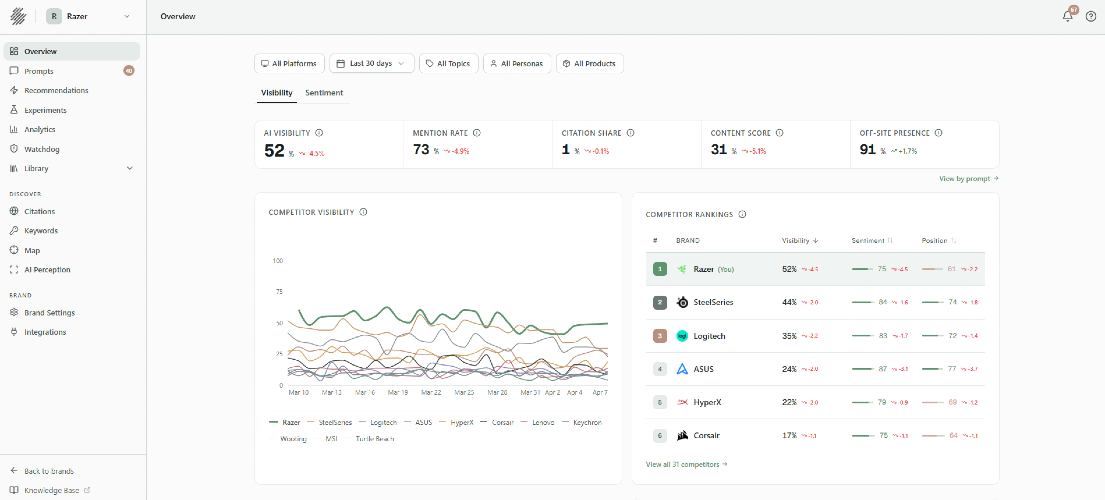
Task: Click the Off-Site Presence info icon
Action: pos(938,132)
